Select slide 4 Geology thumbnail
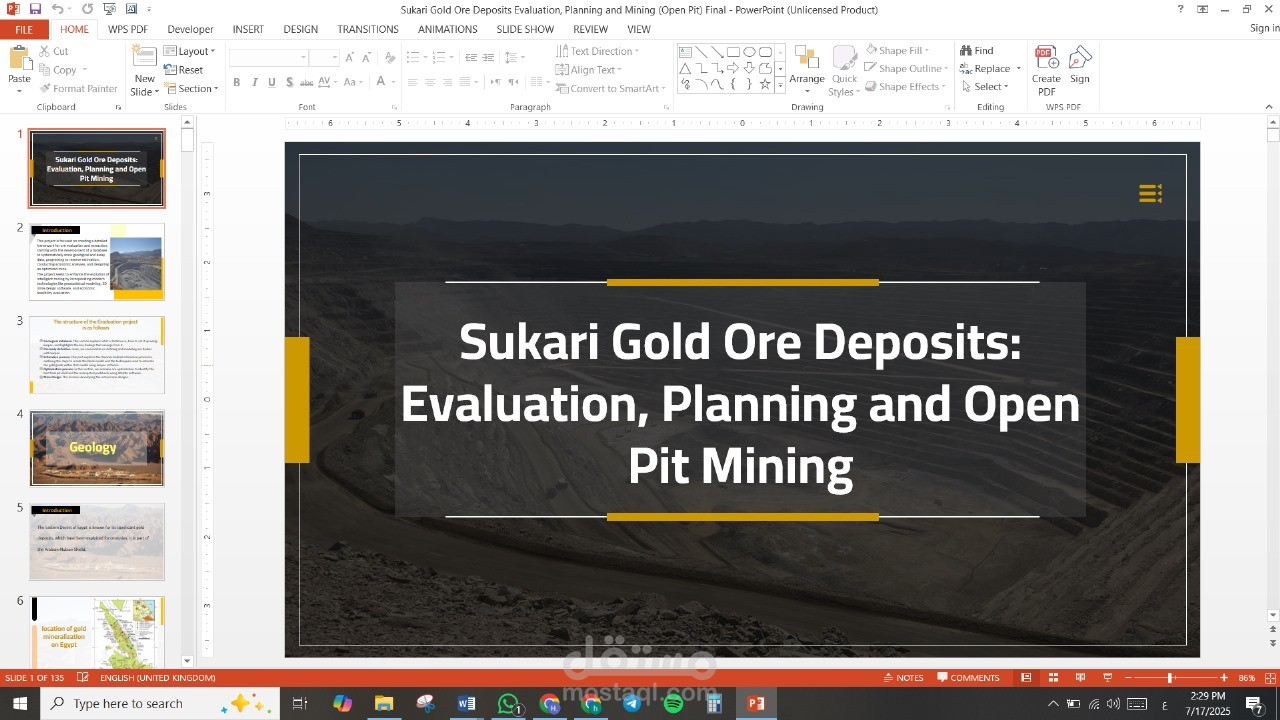1280x720 pixels. [97, 448]
